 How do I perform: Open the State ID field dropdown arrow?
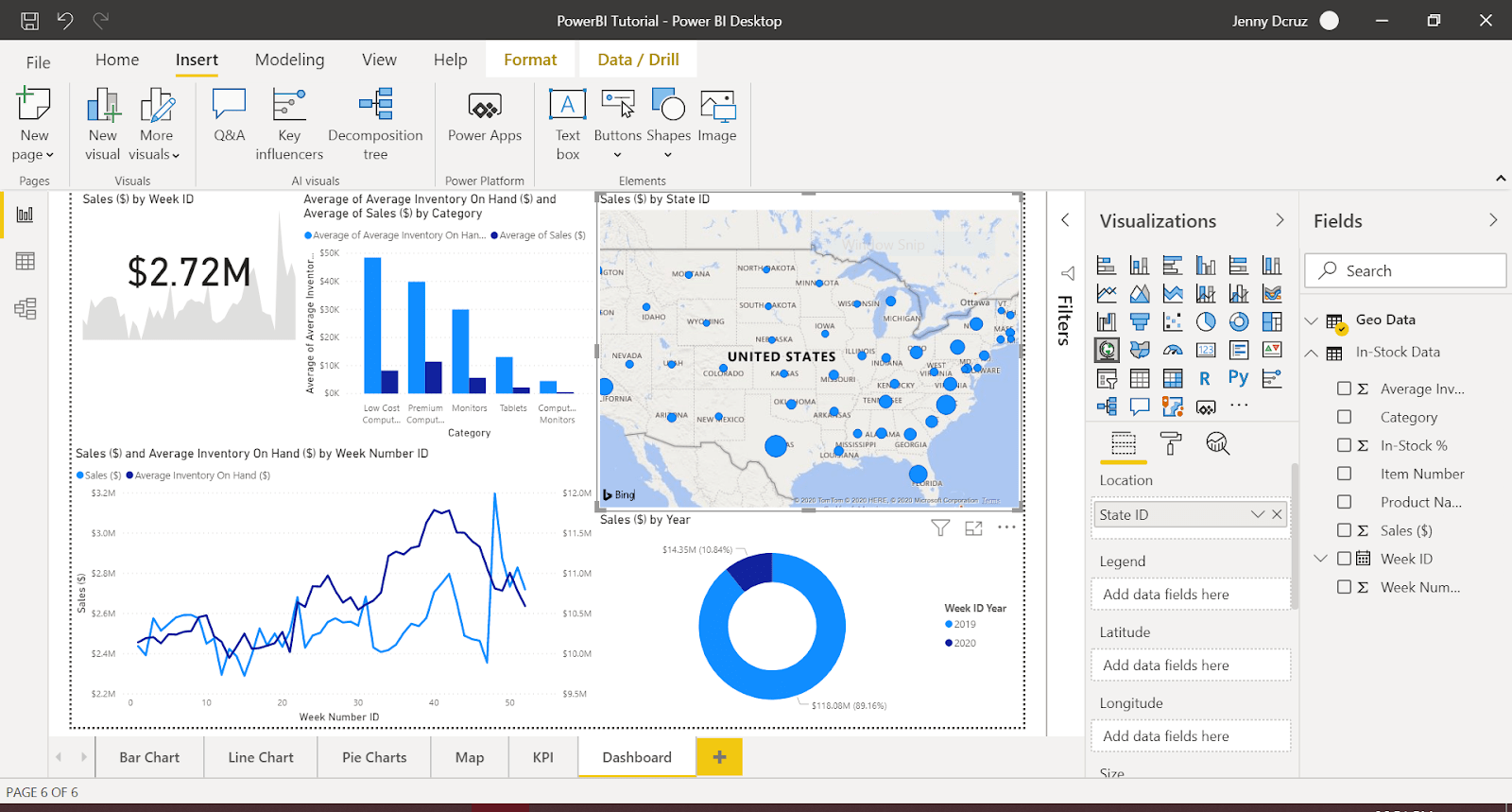coord(1257,514)
